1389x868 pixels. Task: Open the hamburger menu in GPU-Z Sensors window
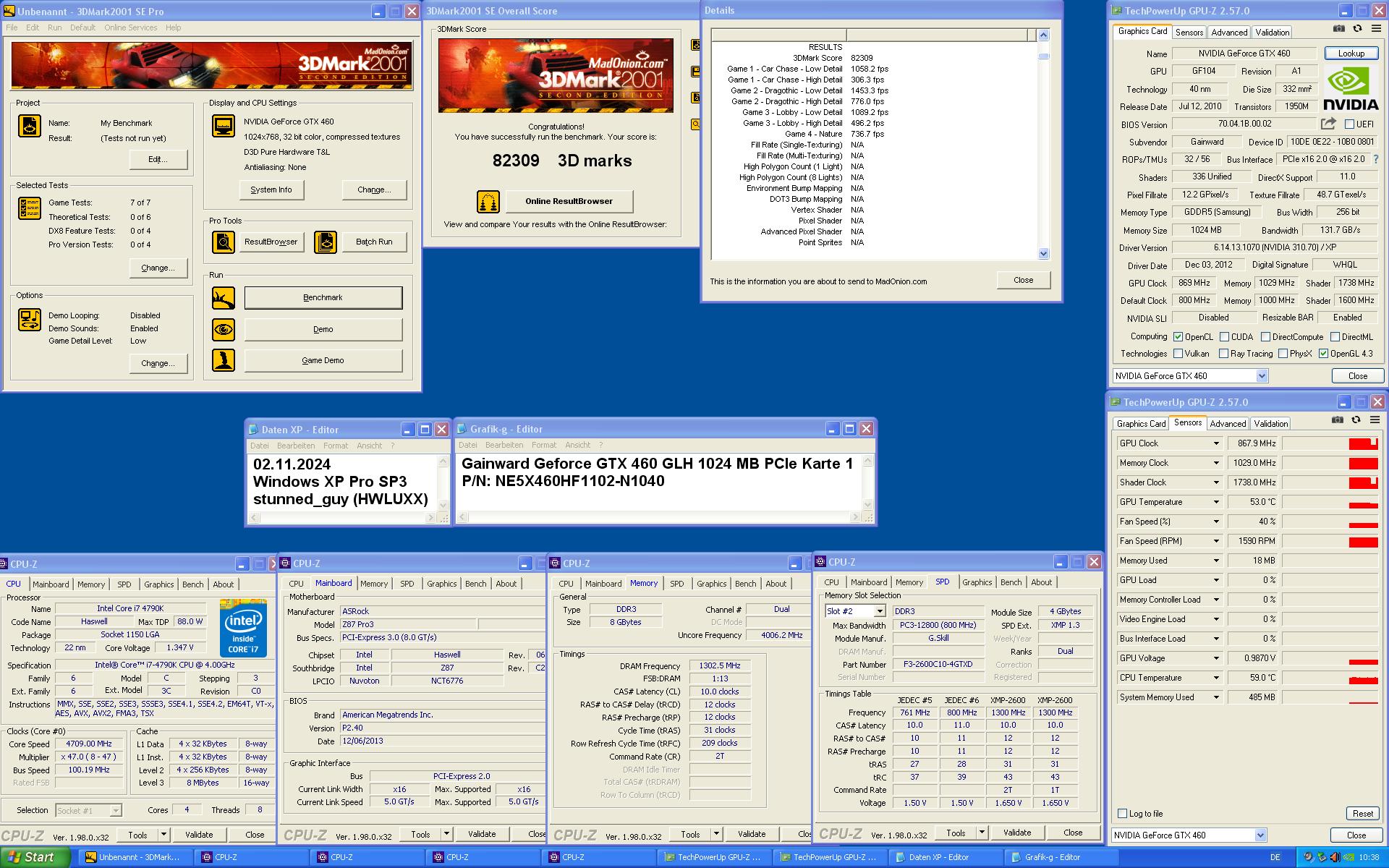click(1375, 420)
